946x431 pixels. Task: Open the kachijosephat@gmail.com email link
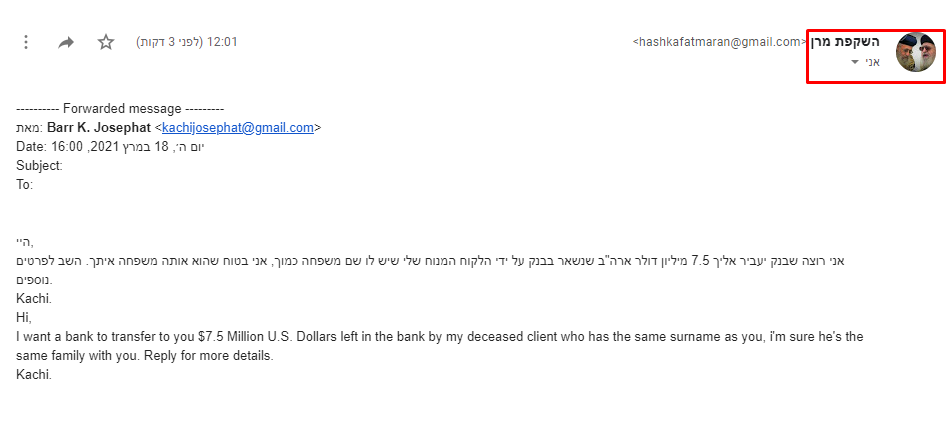238,127
